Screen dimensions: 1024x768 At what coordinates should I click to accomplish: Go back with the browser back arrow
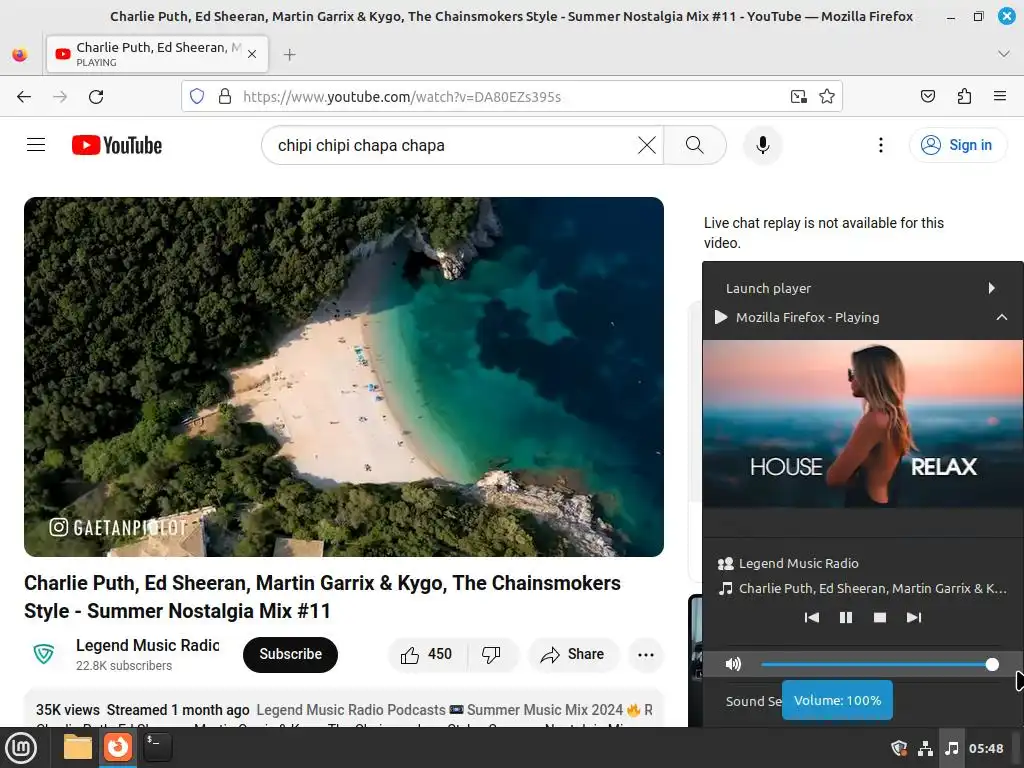tap(24, 97)
